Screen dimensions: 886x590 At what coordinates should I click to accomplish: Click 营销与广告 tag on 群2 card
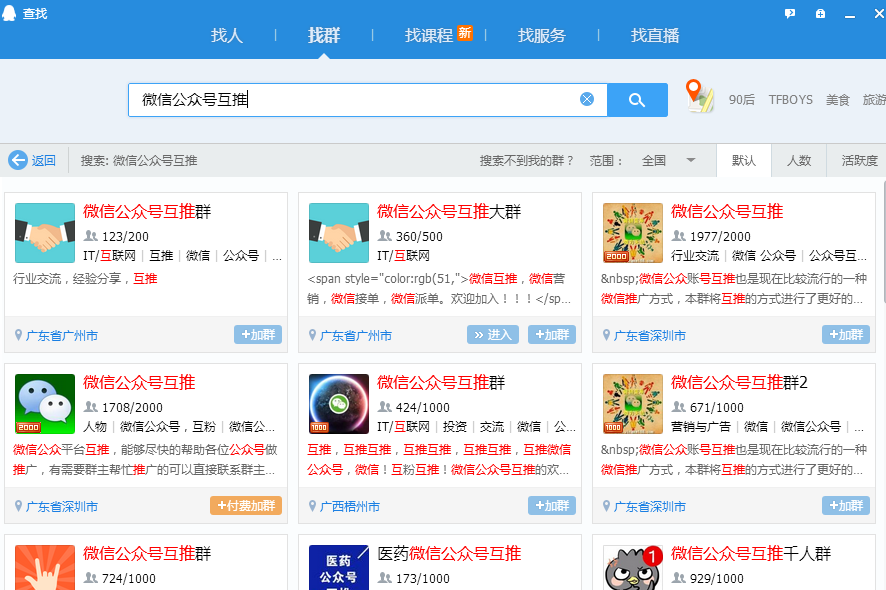pyautogui.click(x=701, y=427)
